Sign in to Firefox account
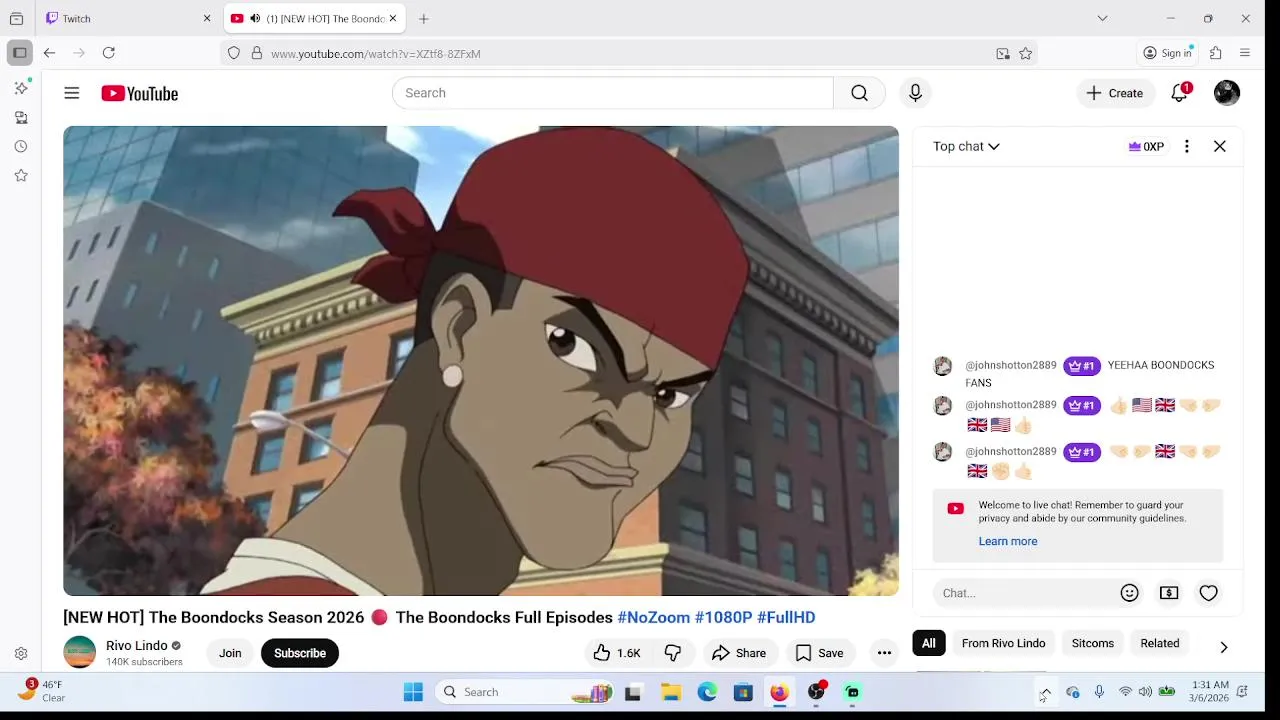 click(x=1167, y=53)
